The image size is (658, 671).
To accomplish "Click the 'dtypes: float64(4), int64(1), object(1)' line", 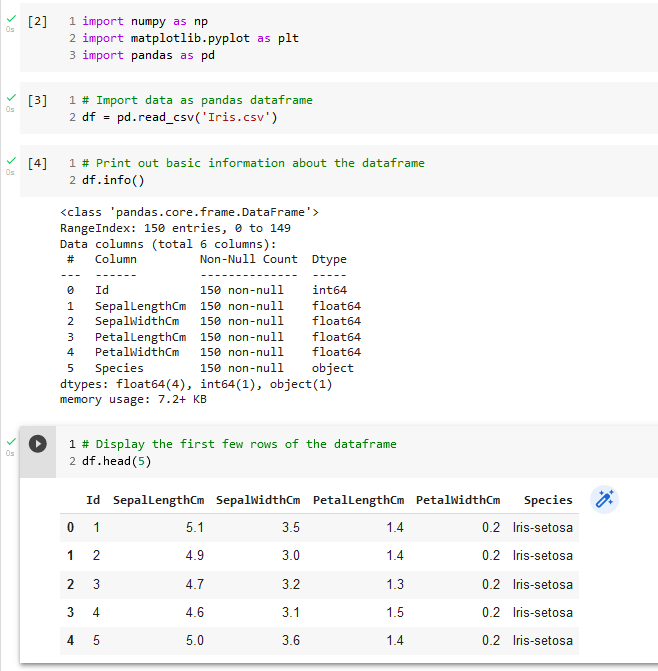I will coord(196,384).
